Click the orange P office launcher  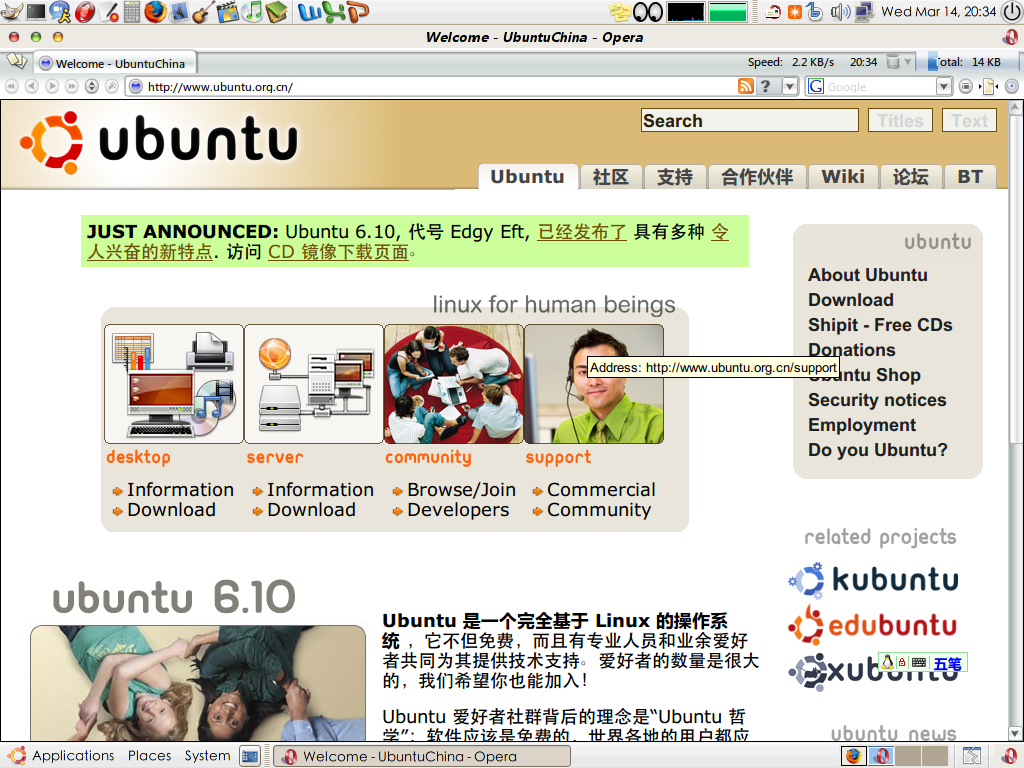357,11
